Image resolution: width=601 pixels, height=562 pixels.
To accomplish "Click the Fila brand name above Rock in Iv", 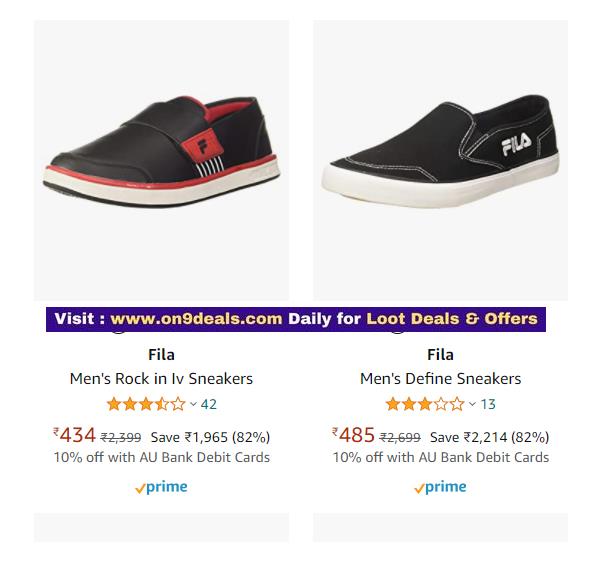I will [x=161, y=354].
